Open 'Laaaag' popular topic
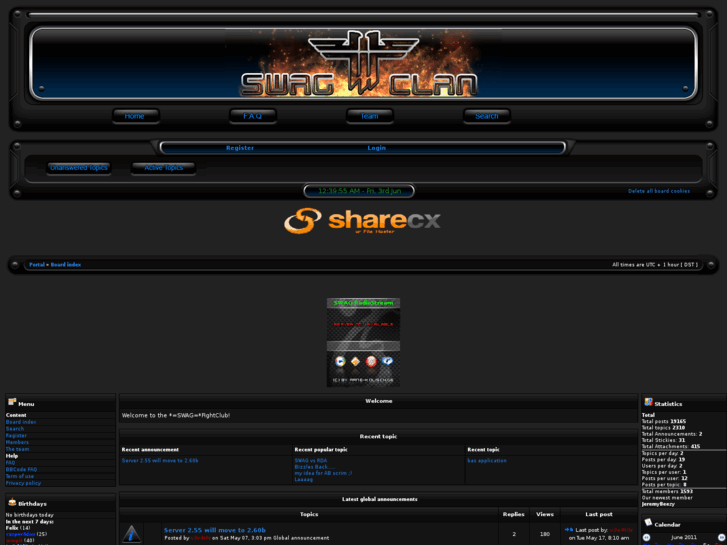 tap(304, 480)
